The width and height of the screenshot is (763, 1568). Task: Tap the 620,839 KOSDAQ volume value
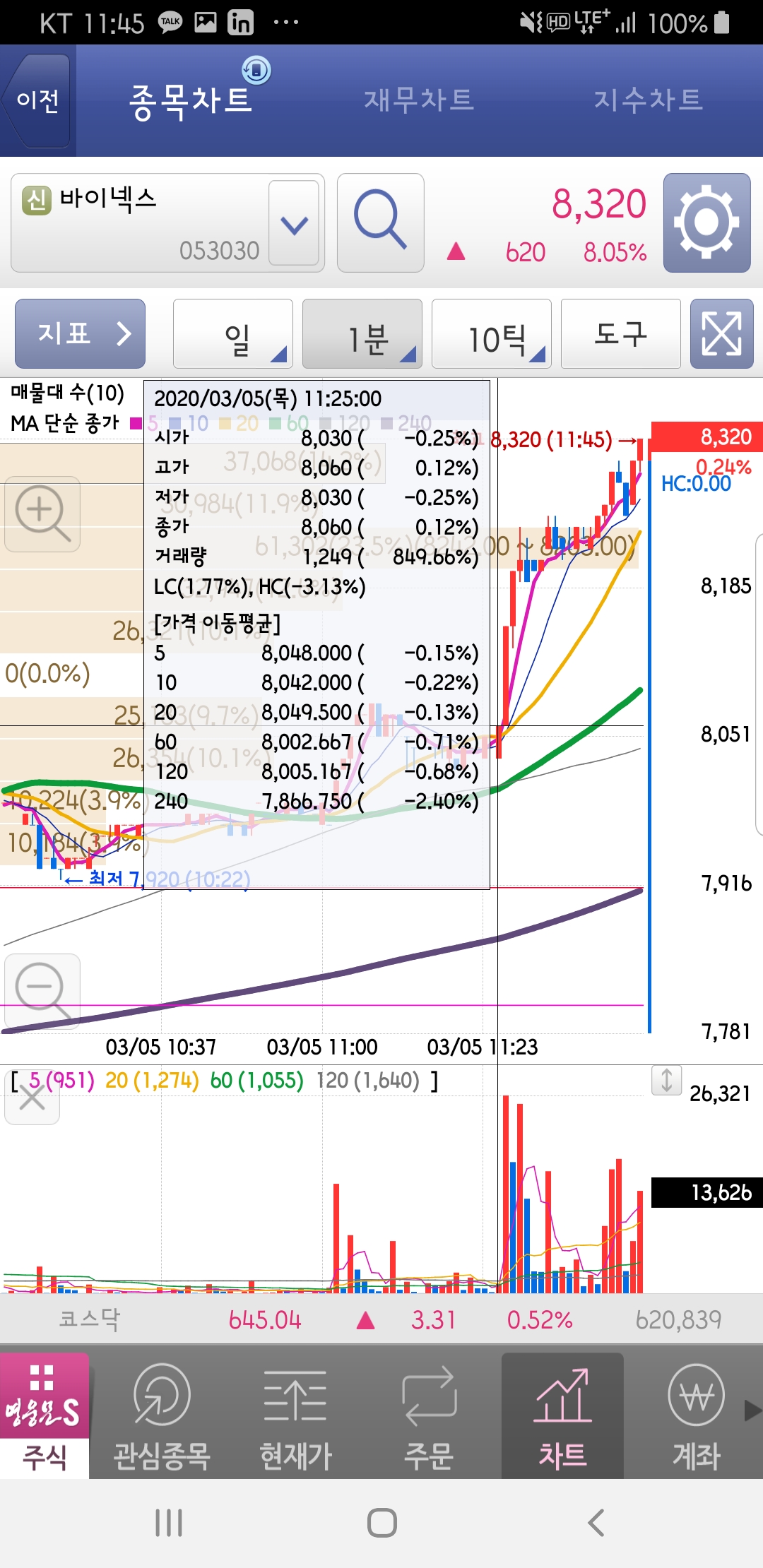(678, 1319)
